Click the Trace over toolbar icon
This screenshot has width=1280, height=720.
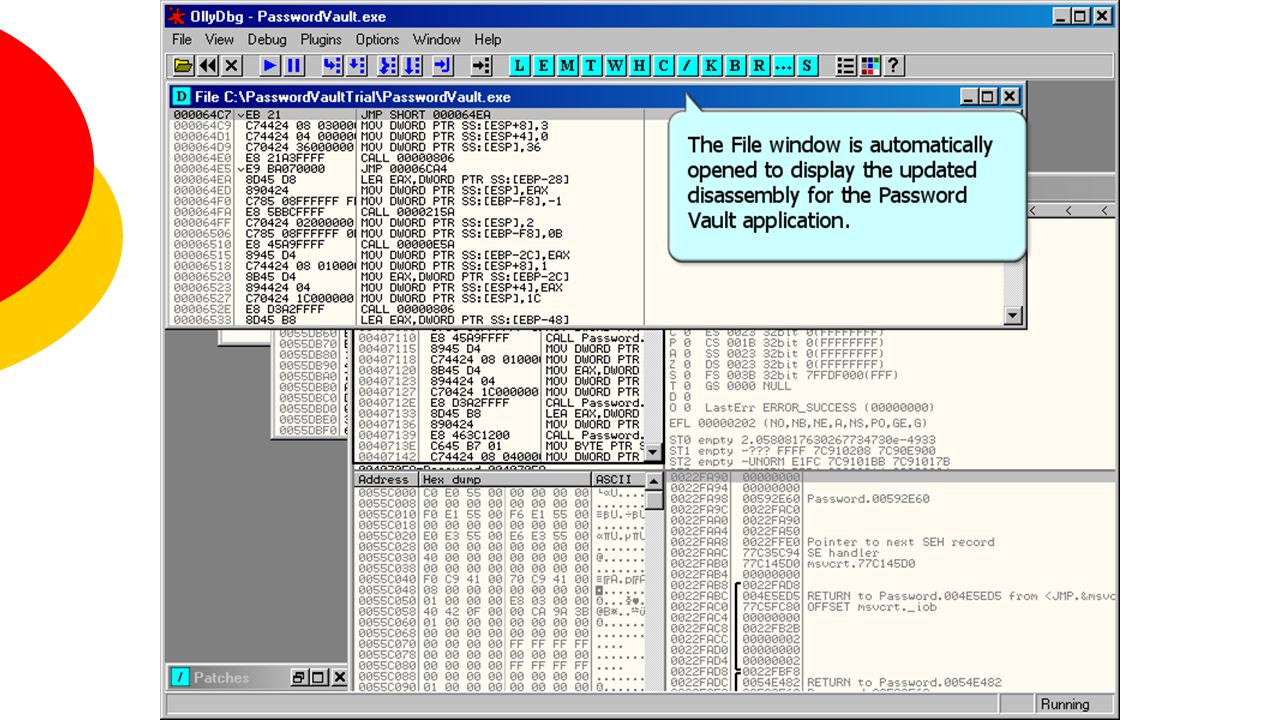[412, 66]
